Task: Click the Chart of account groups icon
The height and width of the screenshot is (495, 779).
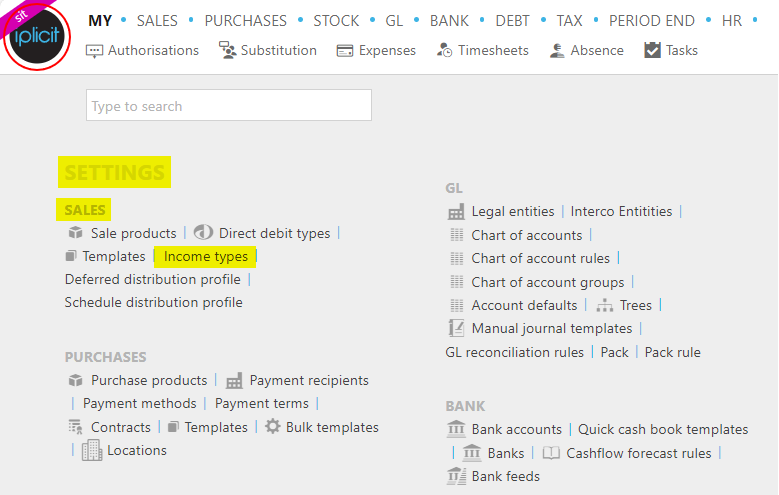Action: click(x=457, y=282)
